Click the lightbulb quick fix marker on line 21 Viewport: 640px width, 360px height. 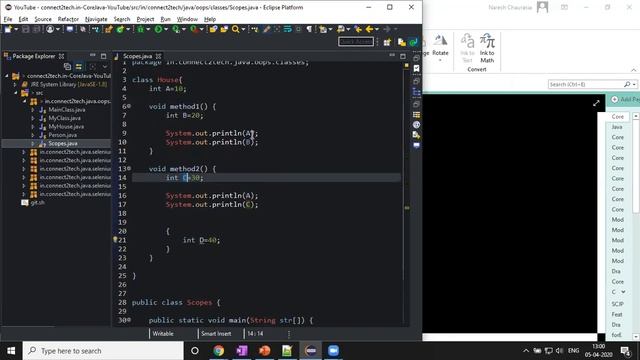(115, 240)
